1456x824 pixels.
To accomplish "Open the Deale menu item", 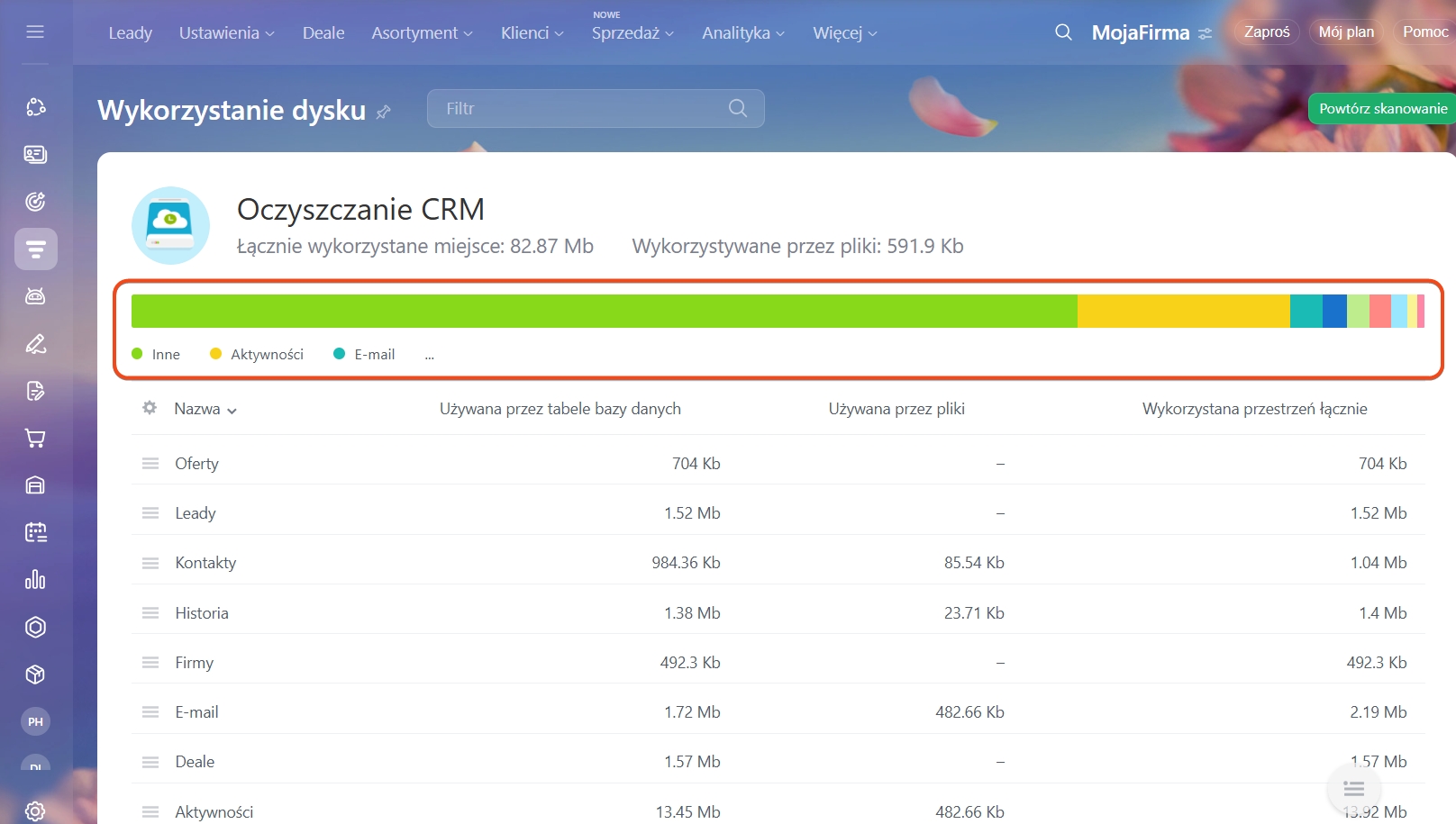I will (323, 33).
